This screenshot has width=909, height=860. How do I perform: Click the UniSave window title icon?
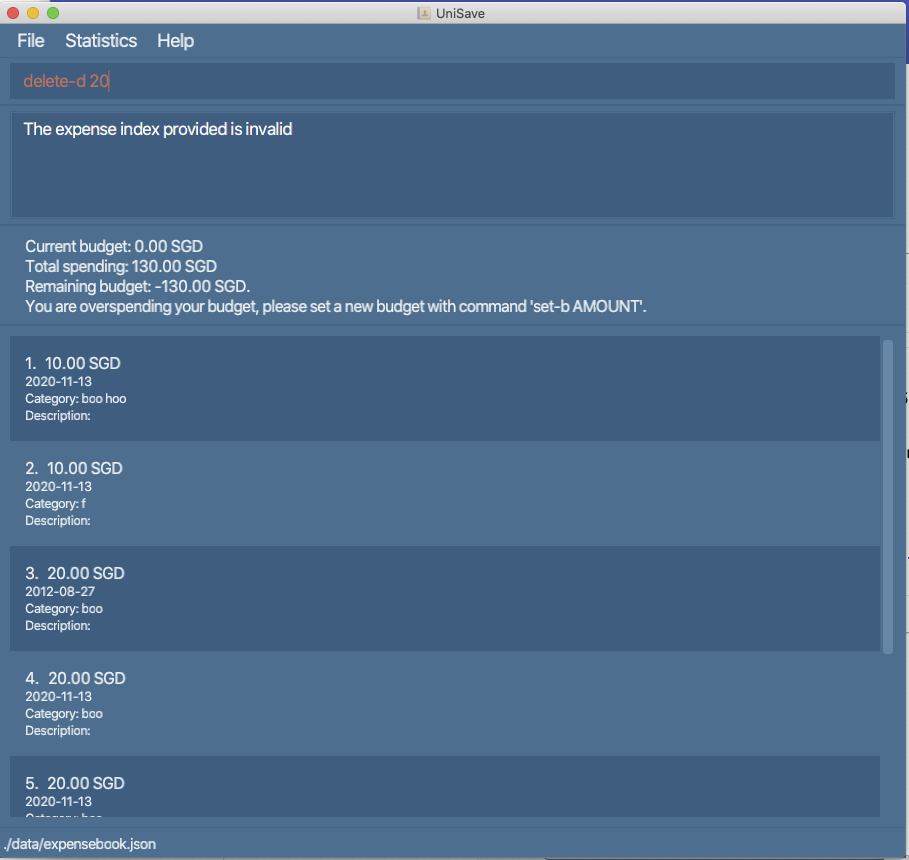pos(424,13)
